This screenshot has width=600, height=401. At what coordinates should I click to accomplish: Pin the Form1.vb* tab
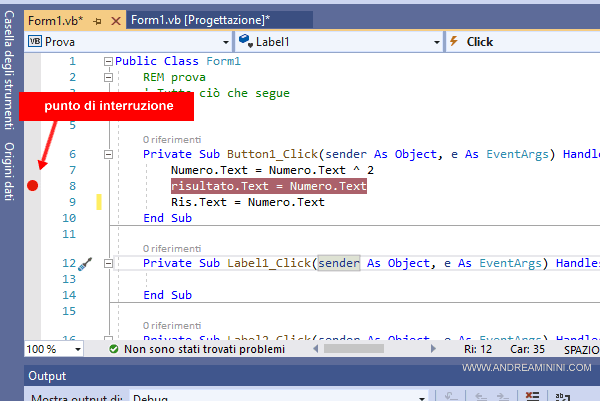pos(96,20)
